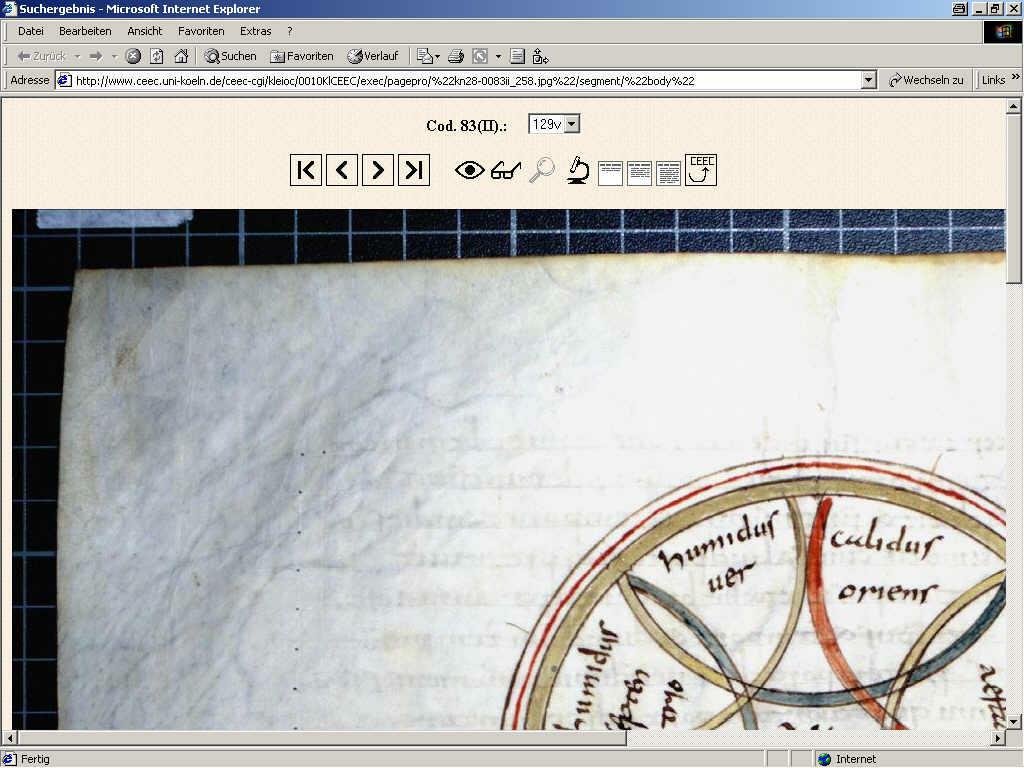Open the Datei menu
The height and width of the screenshot is (768, 1024).
[x=31, y=31]
